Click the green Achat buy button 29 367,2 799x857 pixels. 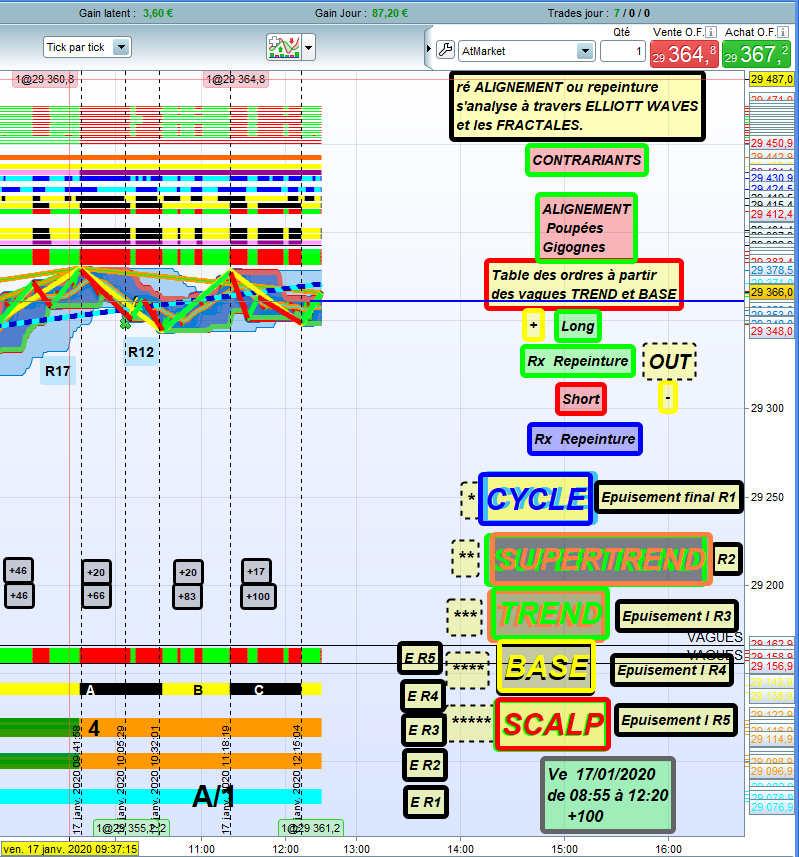[756, 54]
